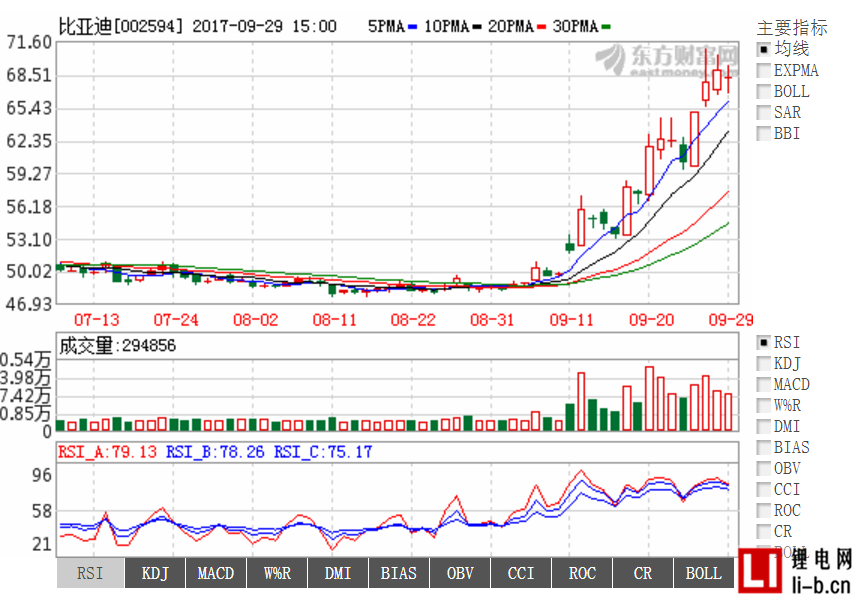854x595 pixels.
Task: Enable the KDJ checkbox in side list
Action: (x=764, y=363)
